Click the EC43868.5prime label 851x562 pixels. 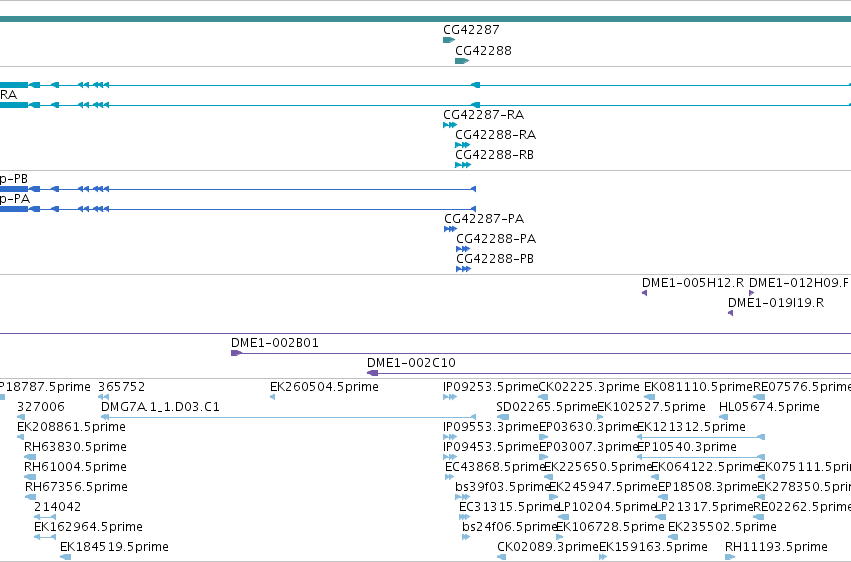tap(494, 467)
